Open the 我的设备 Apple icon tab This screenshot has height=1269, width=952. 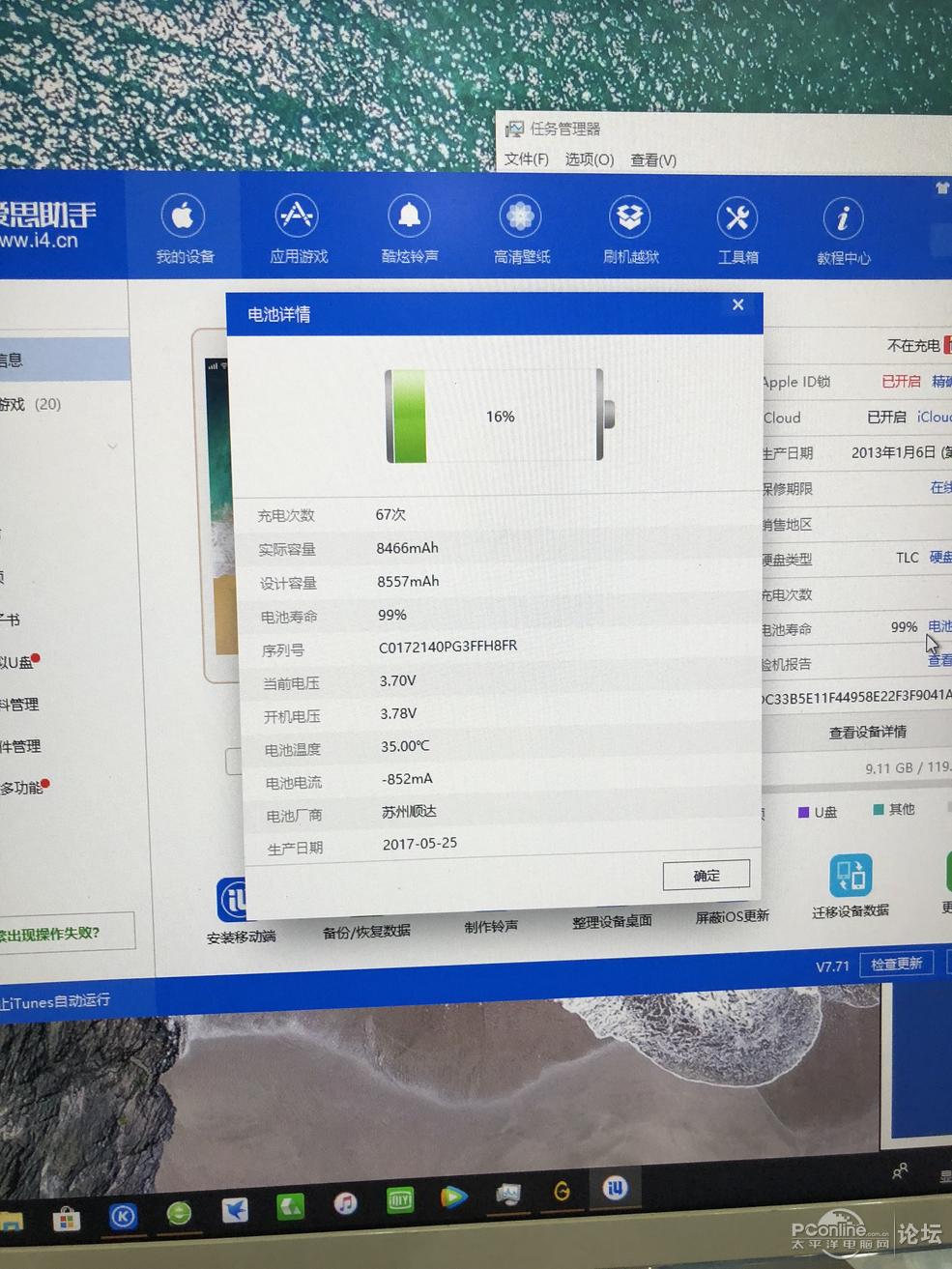click(184, 228)
